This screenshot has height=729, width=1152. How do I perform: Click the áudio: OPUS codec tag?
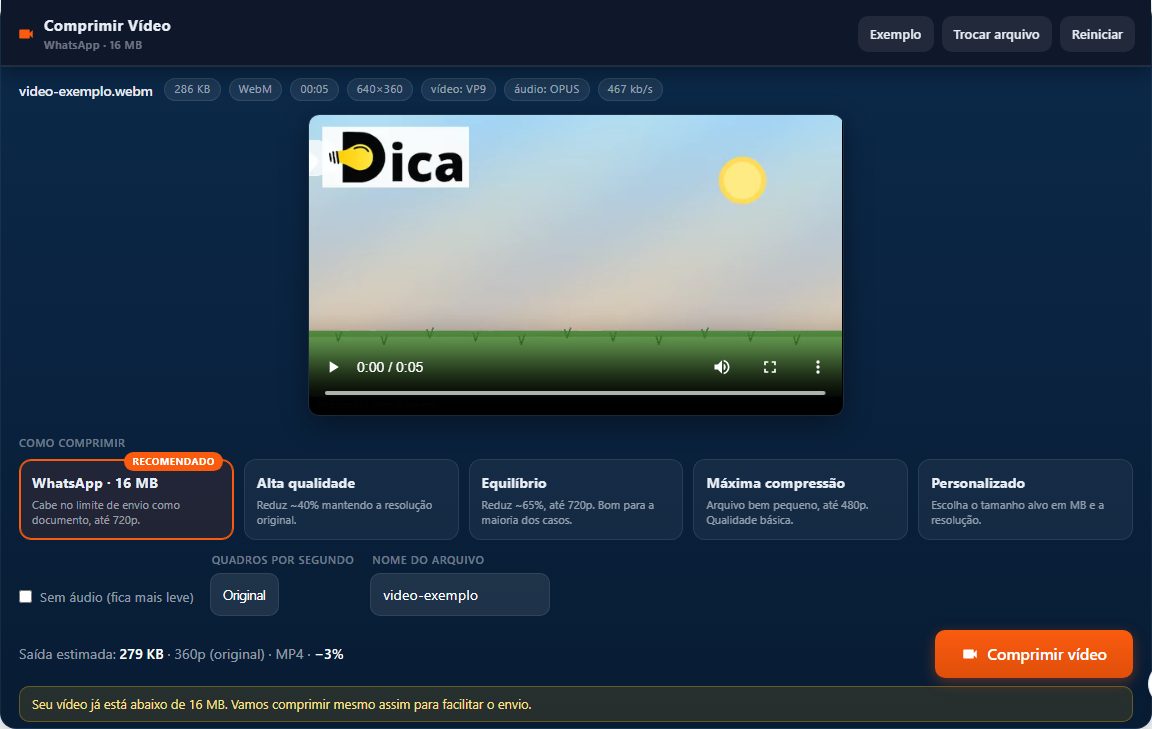[546, 89]
